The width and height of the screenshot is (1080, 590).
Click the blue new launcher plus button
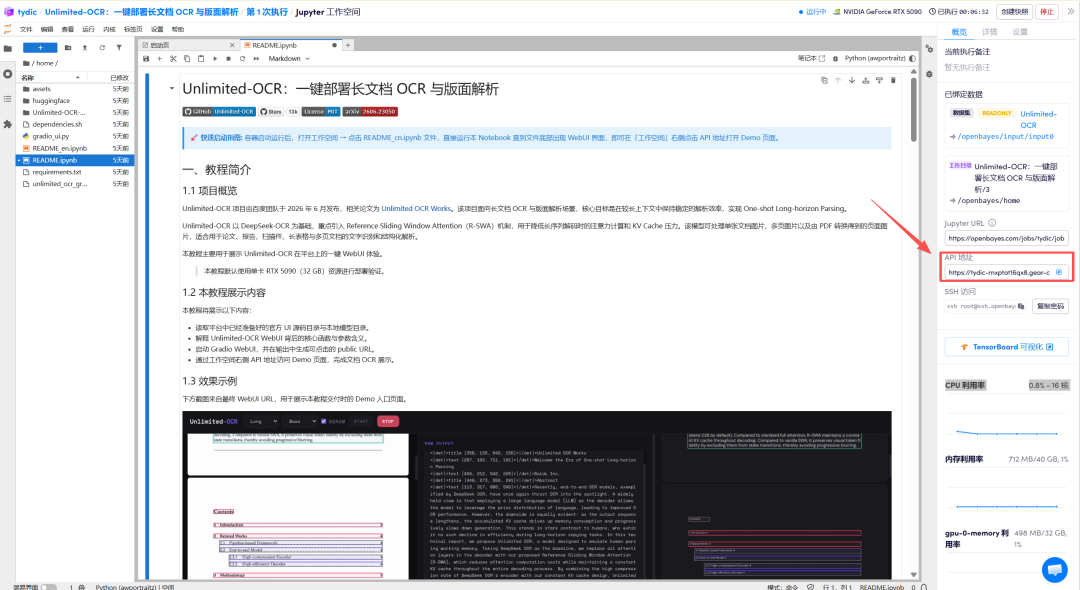tap(40, 48)
